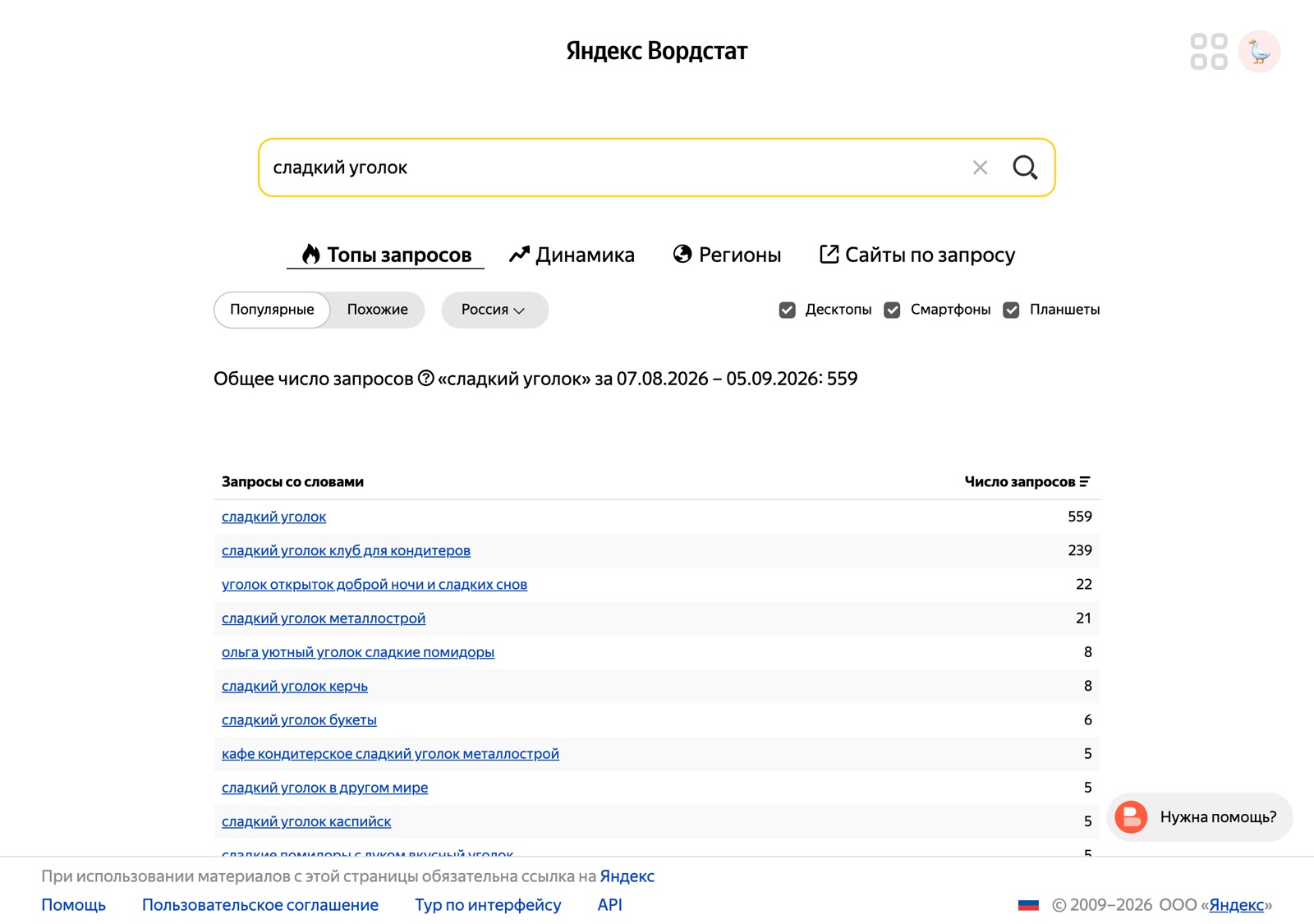Open the Нужна помощь chat widget
Screen dimensions: 1314x924
tap(1200, 817)
